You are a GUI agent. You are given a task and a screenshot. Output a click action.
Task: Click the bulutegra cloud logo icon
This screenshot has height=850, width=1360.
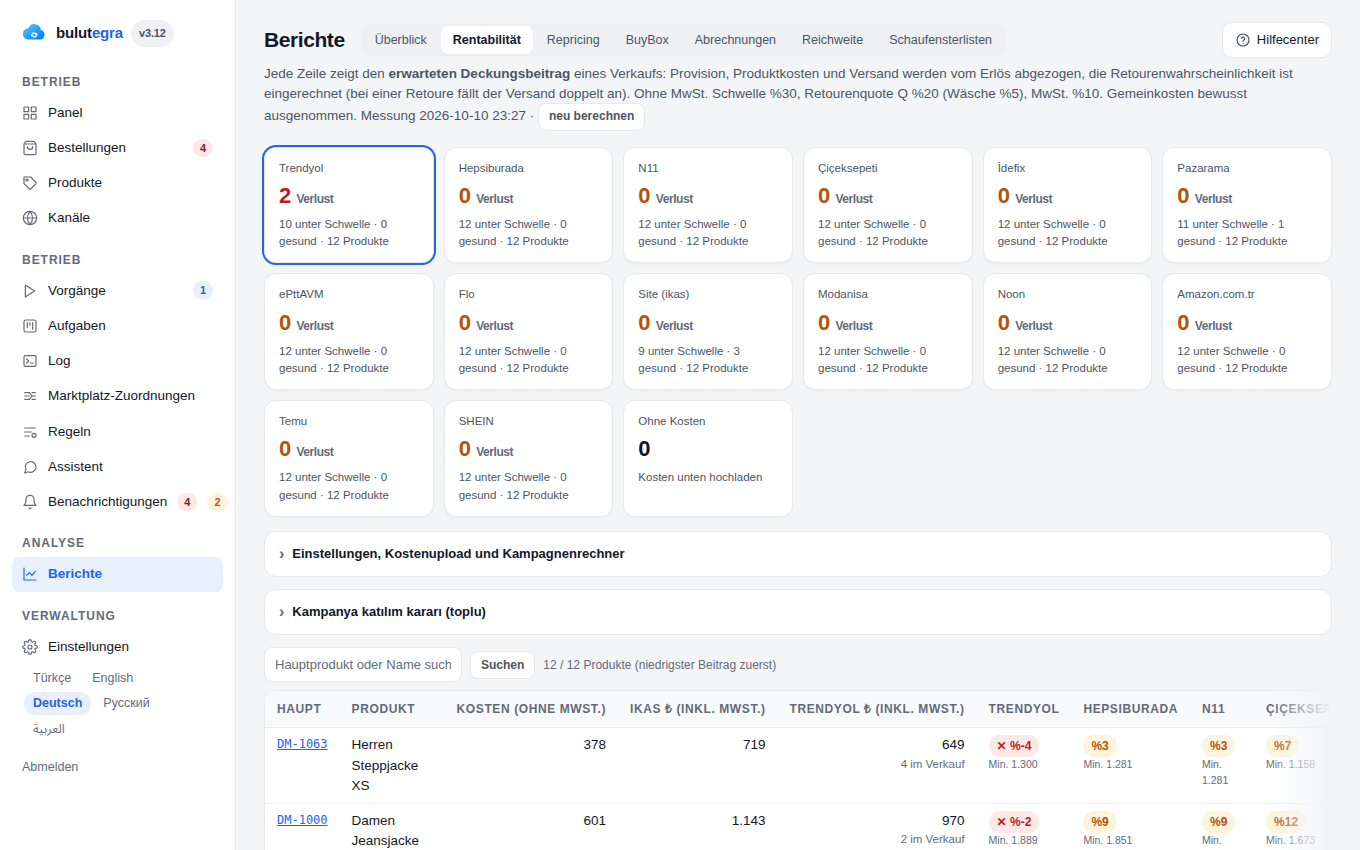34,33
